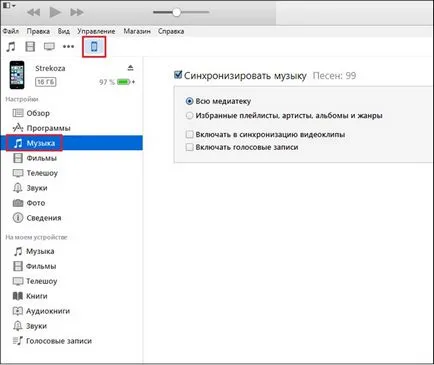This screenshot has height=365, width=434.
Task: Click the fast-forward next track button
Action: pyautogui.click(x=77, y=13)
